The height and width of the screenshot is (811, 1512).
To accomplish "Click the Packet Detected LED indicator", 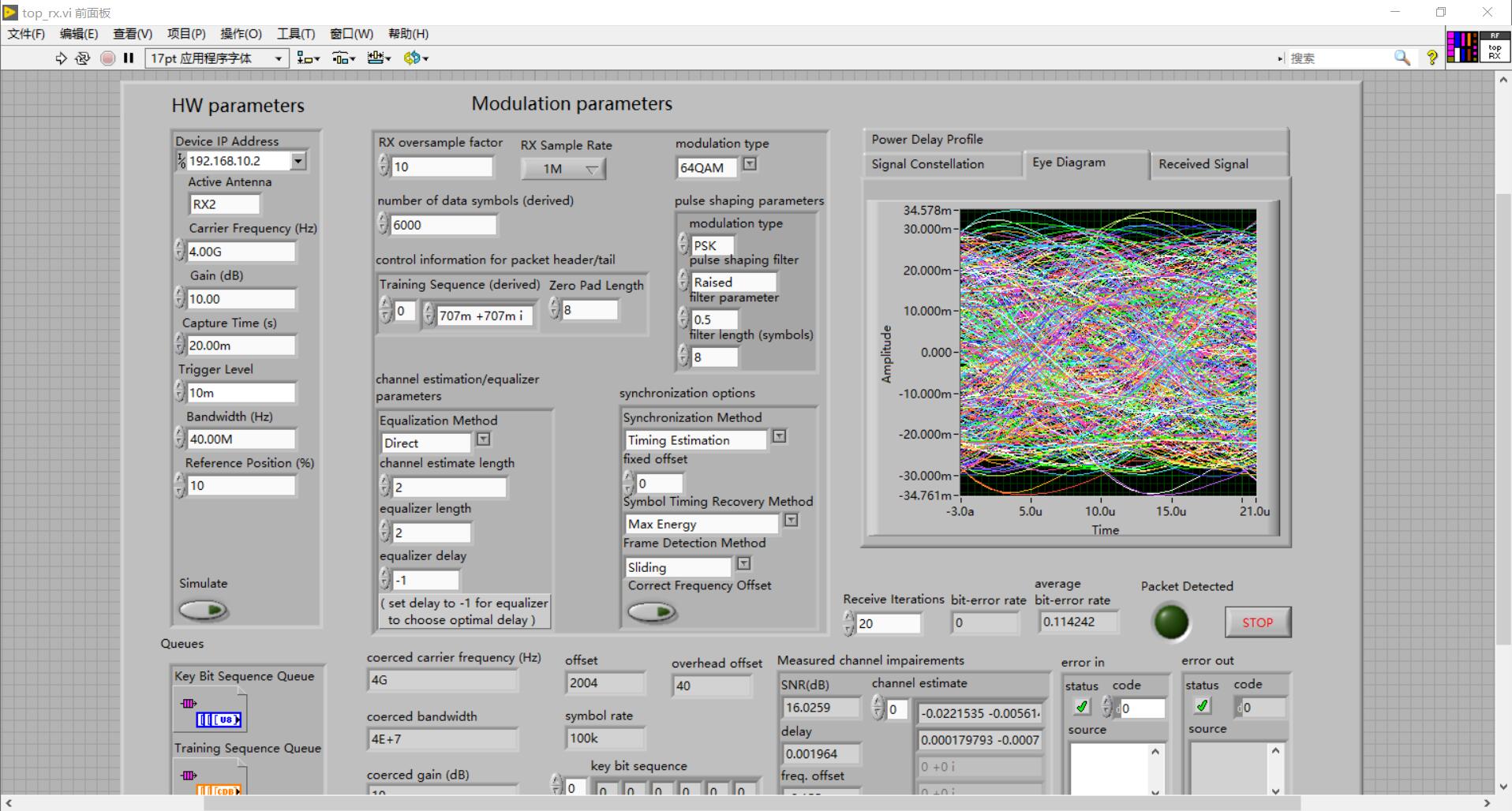I will pos(1171,622).
